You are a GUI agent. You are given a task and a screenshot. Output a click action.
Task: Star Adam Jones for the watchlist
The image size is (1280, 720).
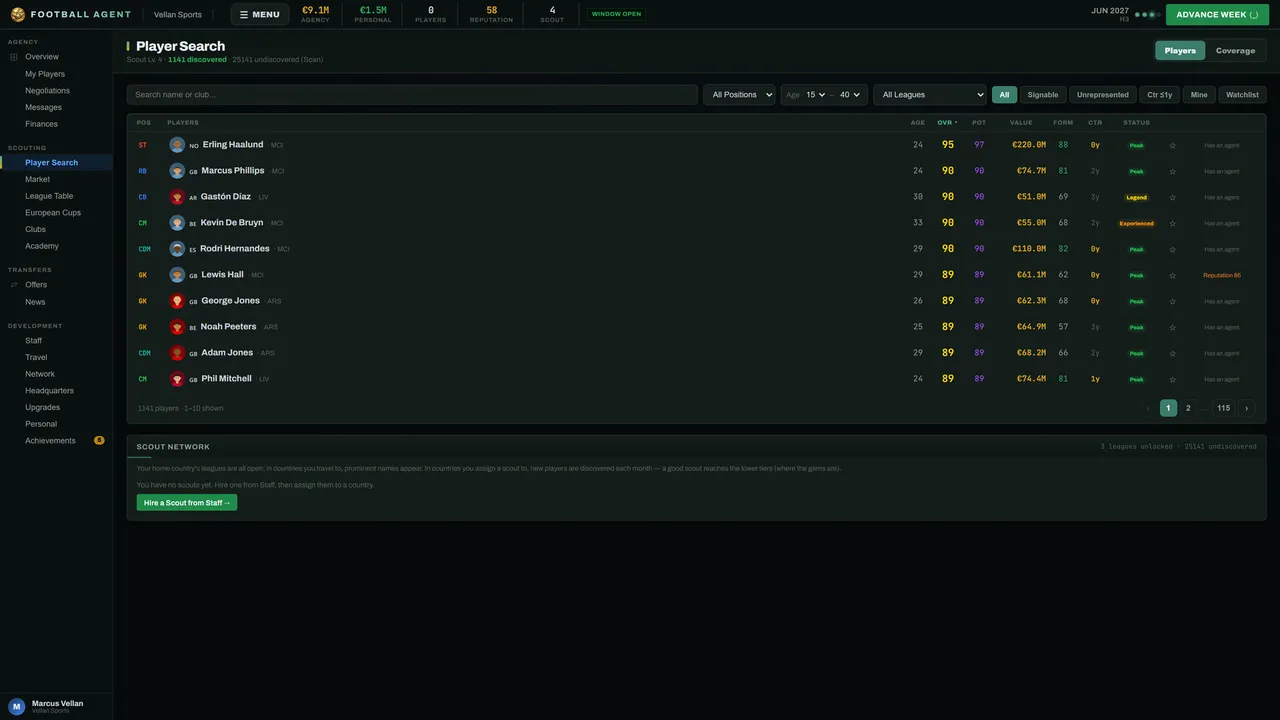coord(1173,353)
